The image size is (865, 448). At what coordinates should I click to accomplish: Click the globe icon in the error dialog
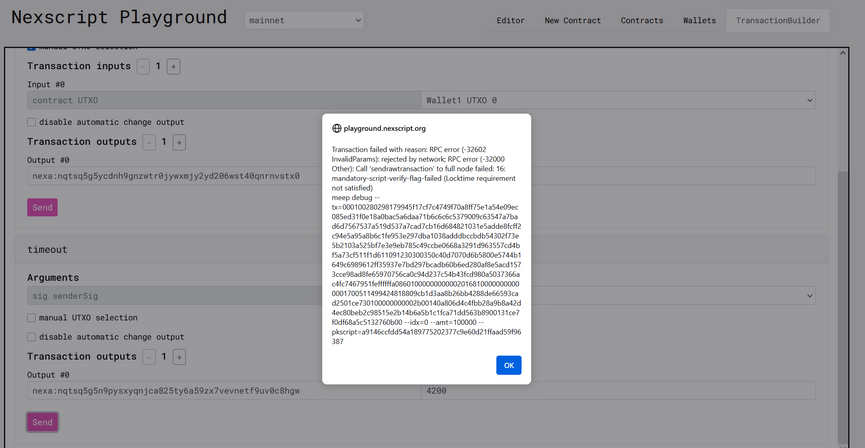point(337,129)
